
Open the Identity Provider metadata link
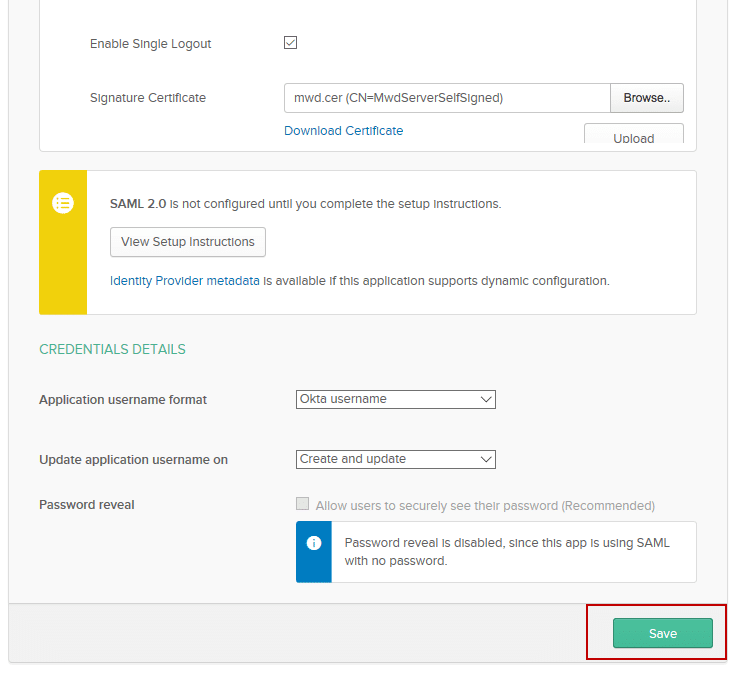(184, 281)
